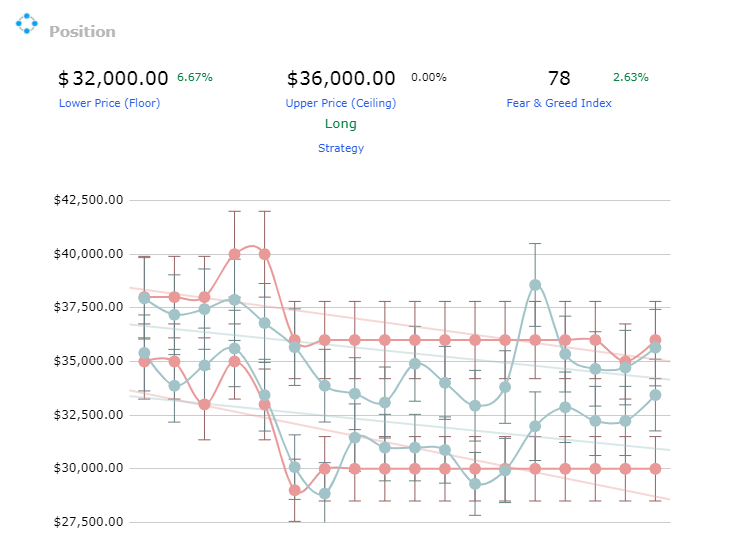Image resolution: width=744 pixels, height=551 pixels.
Task: Click the 0.00% ceiling change percentage
Action: click(x=428, y=77)
